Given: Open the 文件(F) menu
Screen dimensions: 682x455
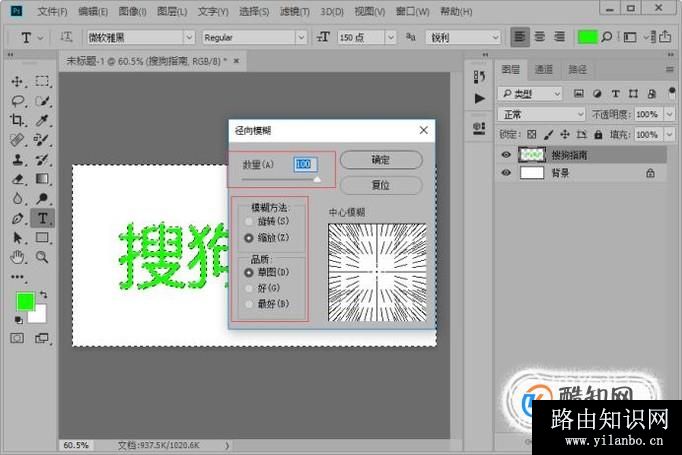Looking at the screenshot, I should [52, 11].
